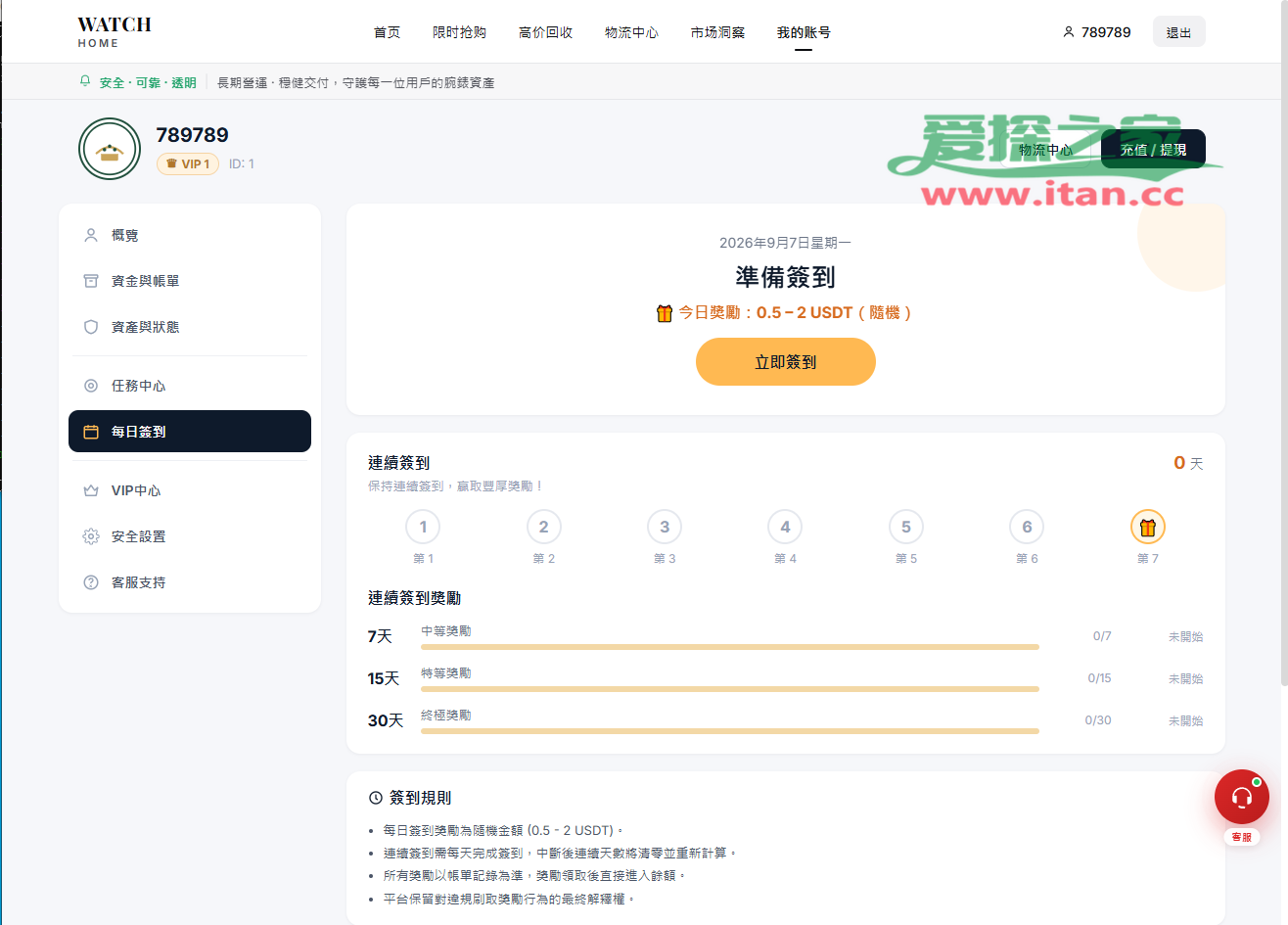1288x925 pixels.
Task: Click the 充值 / 提現 button
Action: click(x=1153, y=150)
